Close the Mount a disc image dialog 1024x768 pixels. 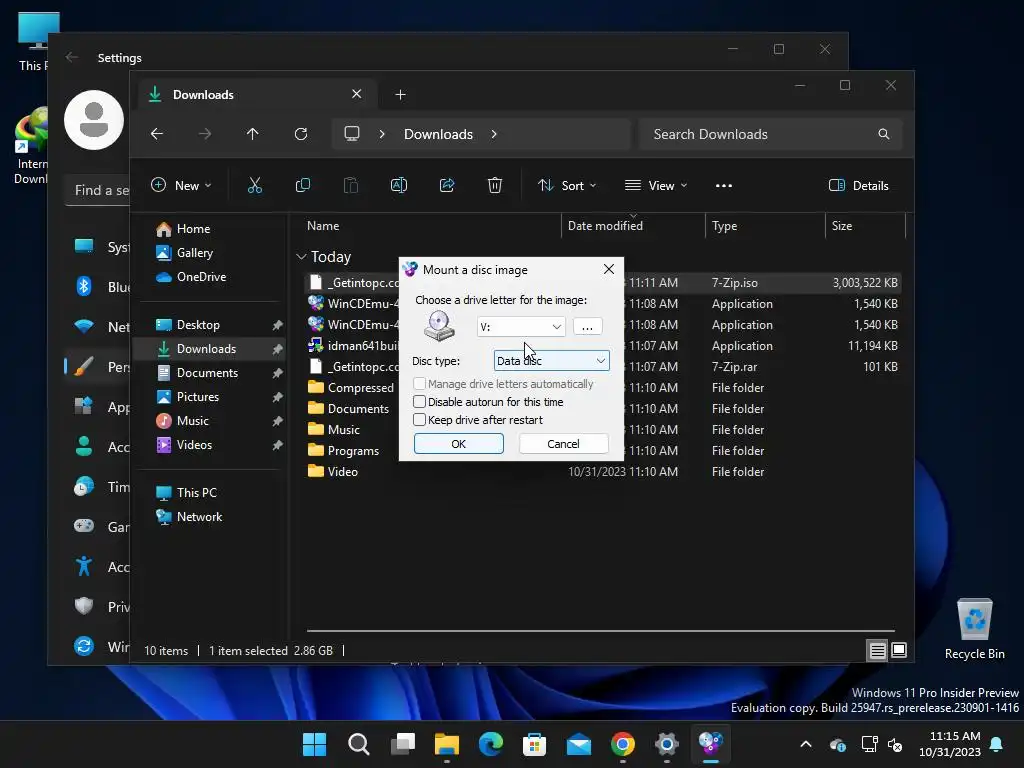(x=609, y=269)
